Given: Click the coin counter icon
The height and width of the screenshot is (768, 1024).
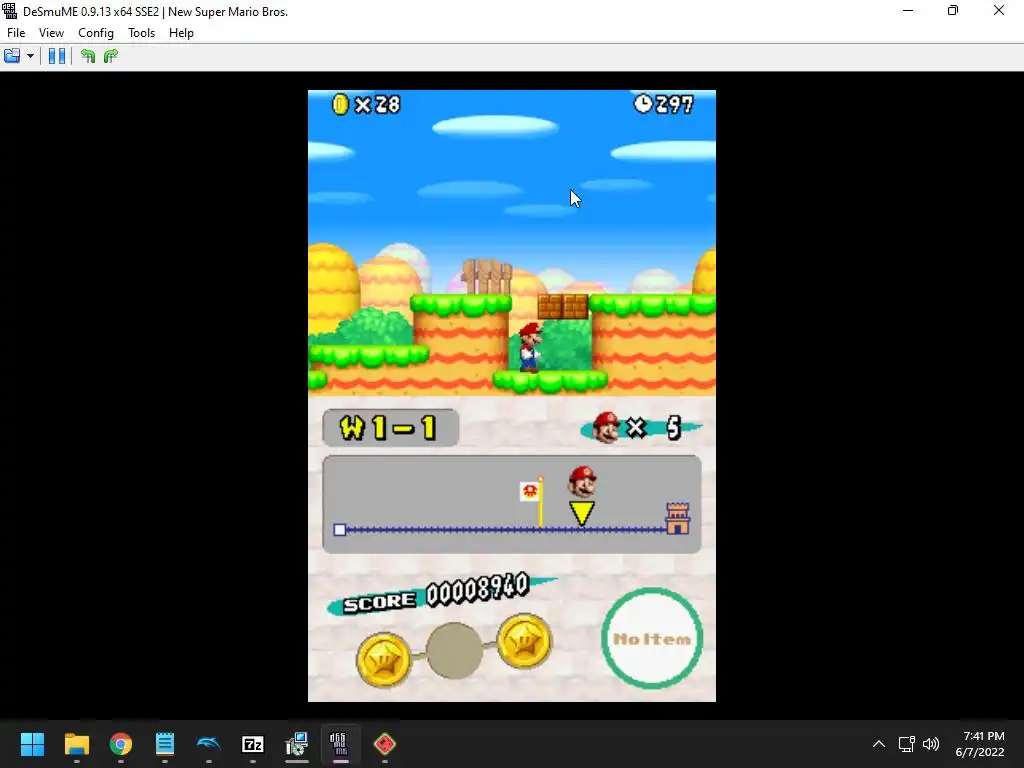Looking at the screenshot, I should tap(340, 104).
